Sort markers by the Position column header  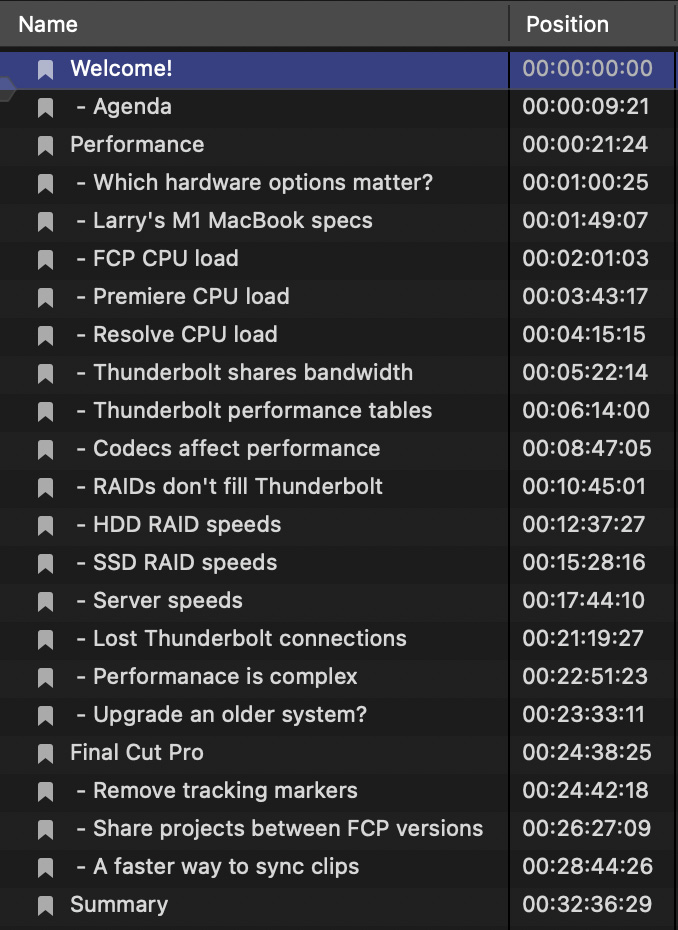(593, 24)
